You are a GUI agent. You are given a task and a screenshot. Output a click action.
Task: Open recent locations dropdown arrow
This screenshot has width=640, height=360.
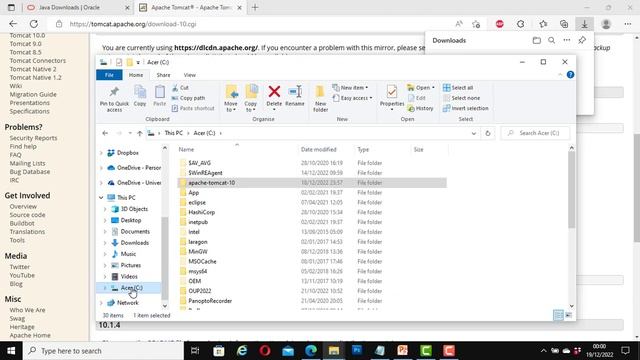tap(130, 133)
